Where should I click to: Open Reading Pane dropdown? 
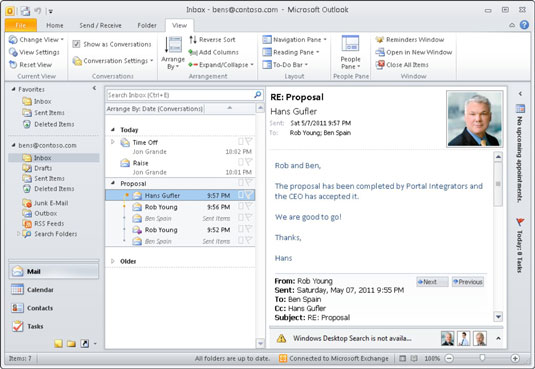[x=291, y=52]
